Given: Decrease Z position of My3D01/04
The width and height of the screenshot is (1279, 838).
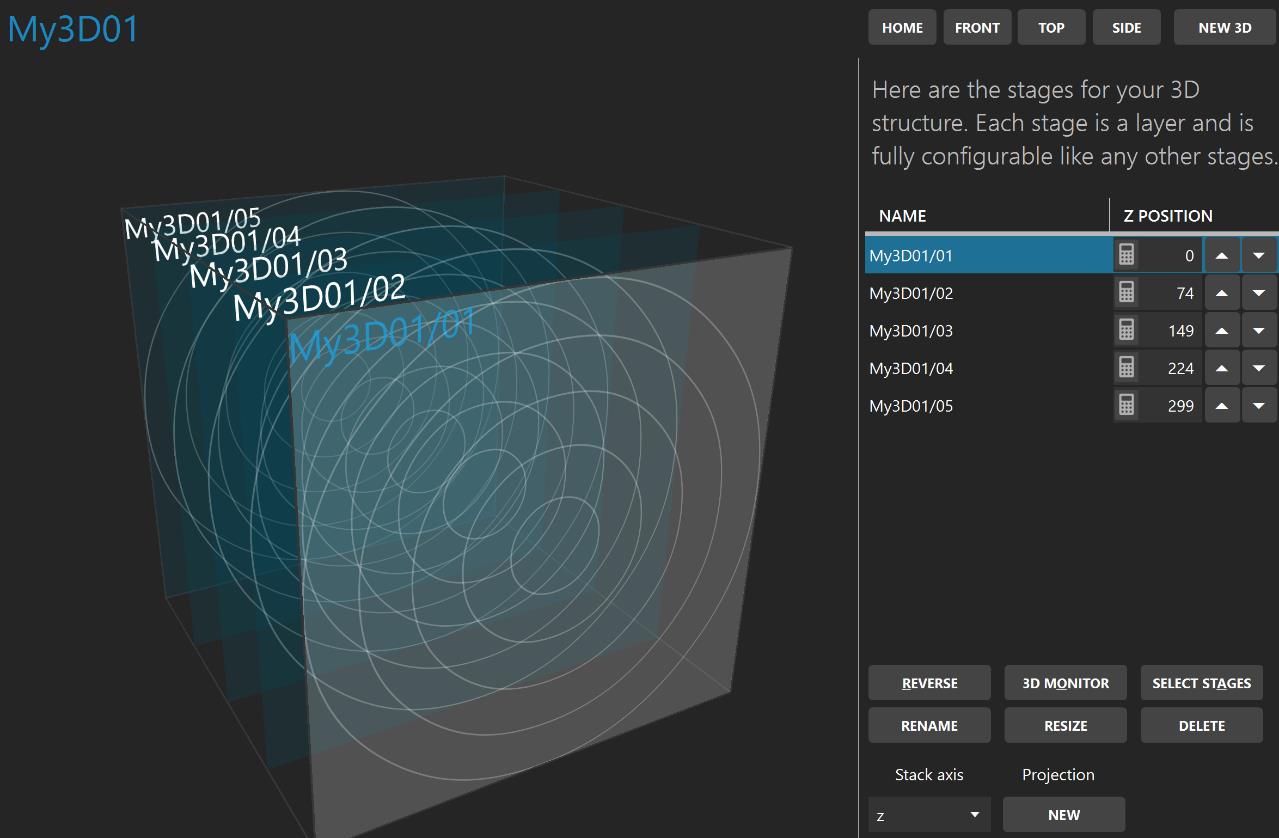Looking at the screenshot, I should pos(1259,368).
